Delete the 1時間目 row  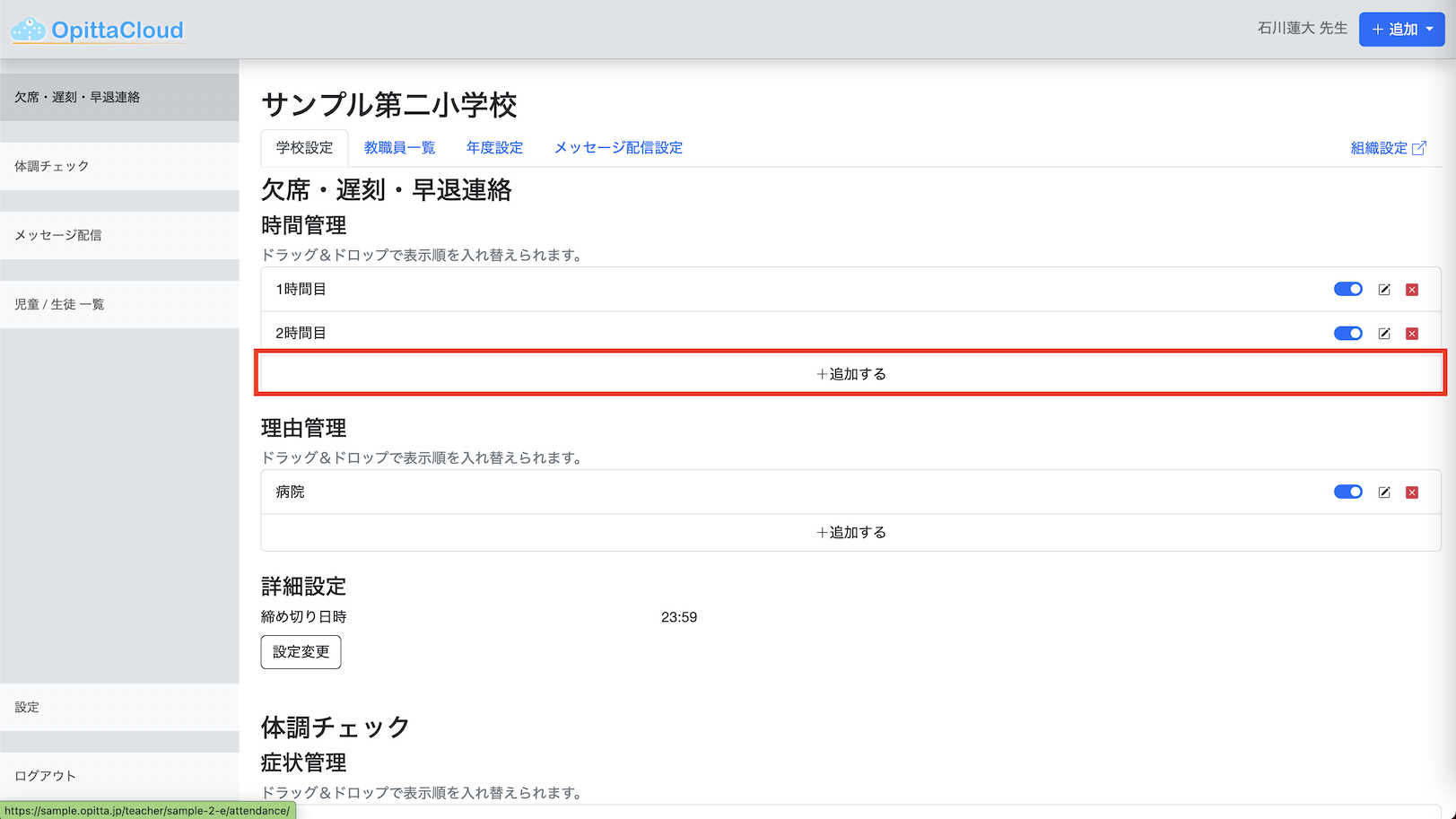(x=1412, y=290)
